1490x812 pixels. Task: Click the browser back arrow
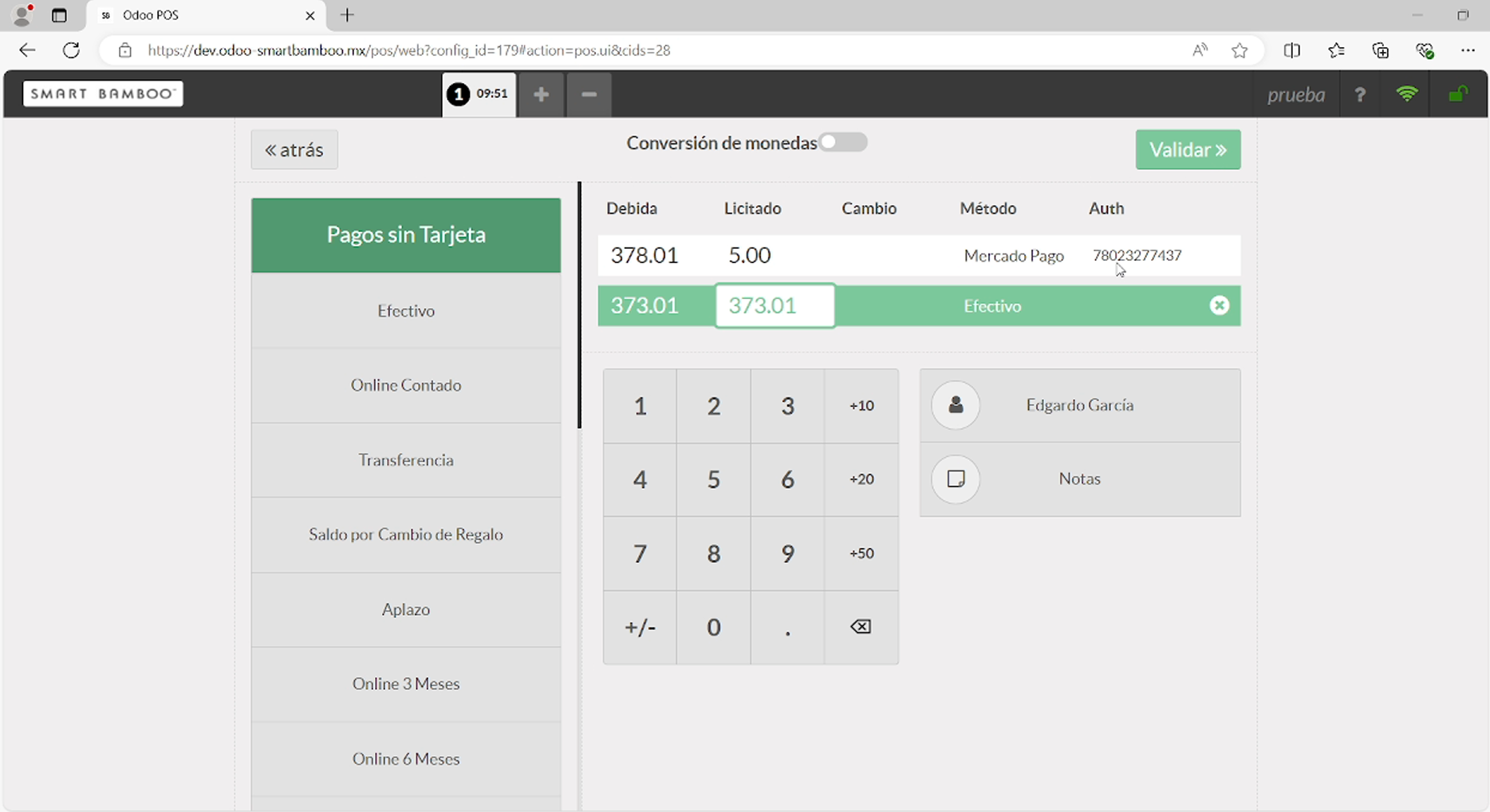point(27,50)
